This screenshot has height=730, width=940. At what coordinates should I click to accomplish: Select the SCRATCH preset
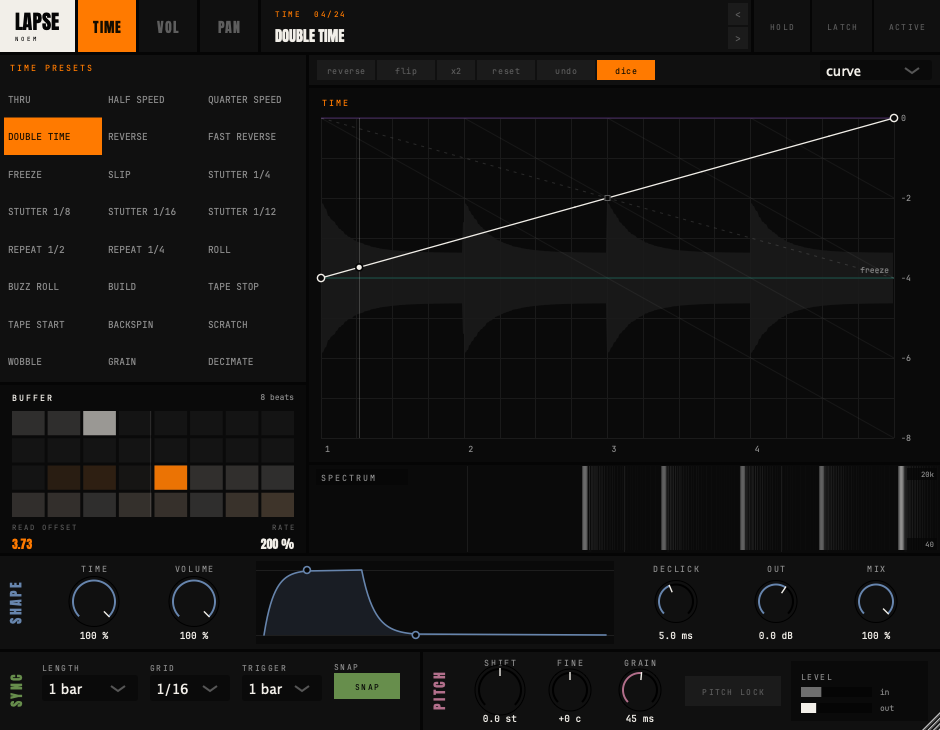[253, 324]
